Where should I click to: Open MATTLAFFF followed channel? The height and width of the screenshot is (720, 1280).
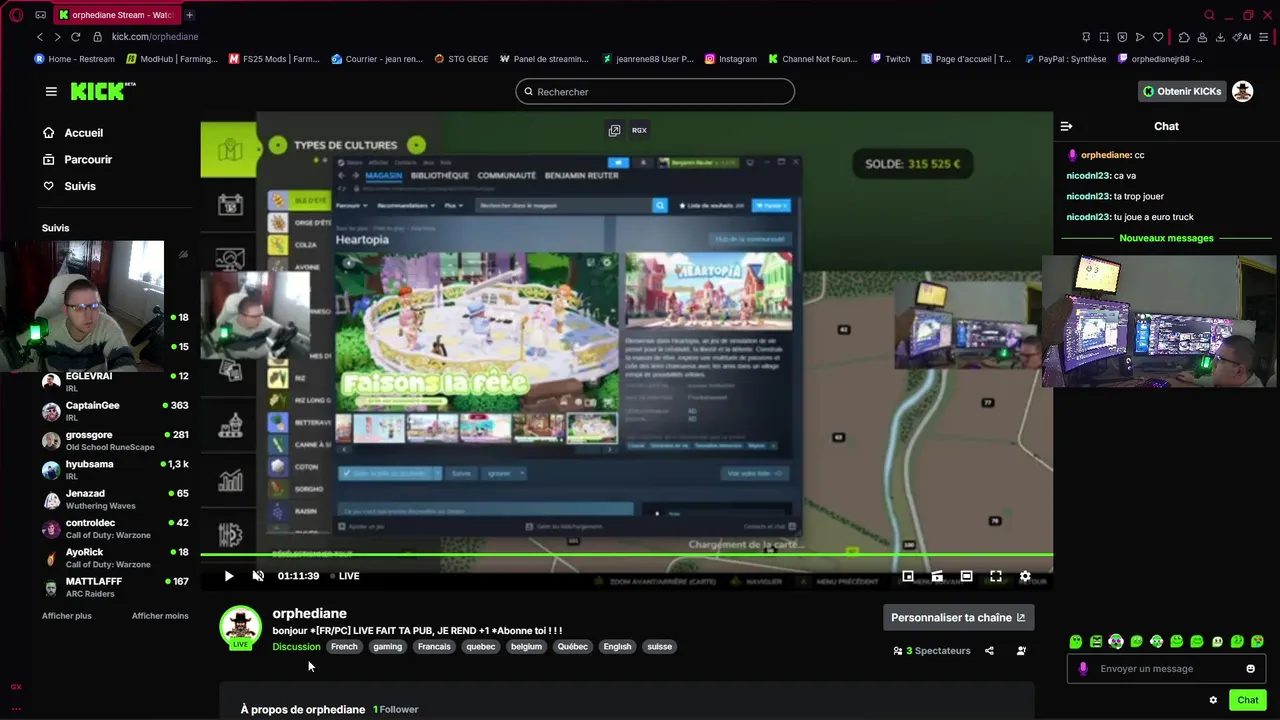pyautogui.click(x=115, y=587)
